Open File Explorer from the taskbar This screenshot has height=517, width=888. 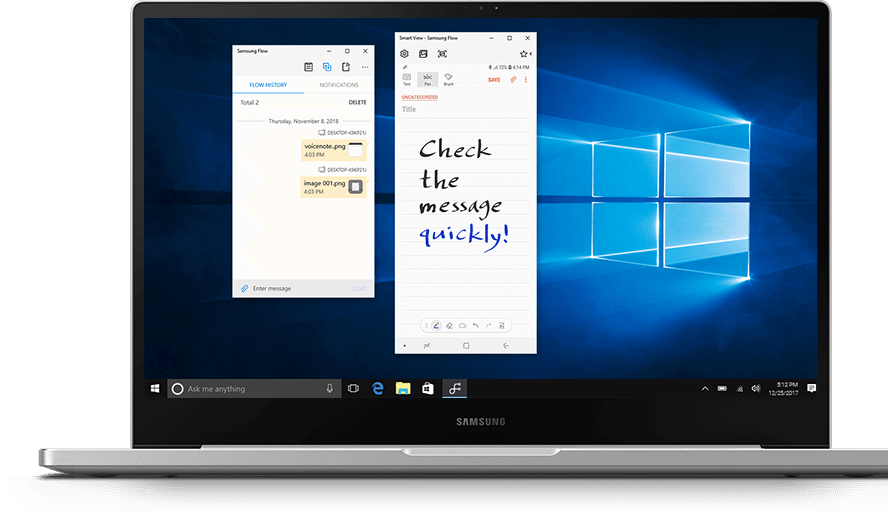(403, 388)
